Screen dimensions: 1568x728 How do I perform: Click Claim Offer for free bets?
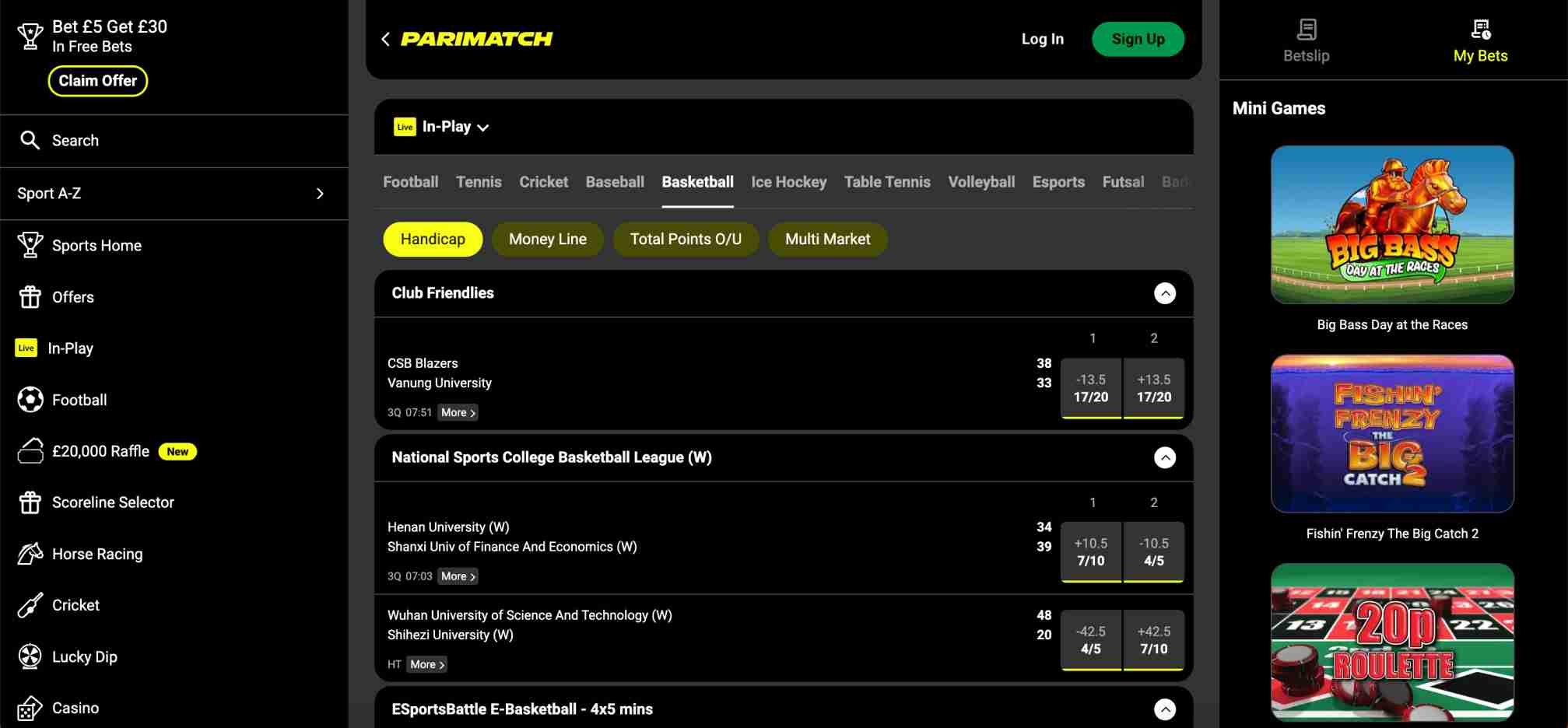pyautogui.click(x=97, y=80)
